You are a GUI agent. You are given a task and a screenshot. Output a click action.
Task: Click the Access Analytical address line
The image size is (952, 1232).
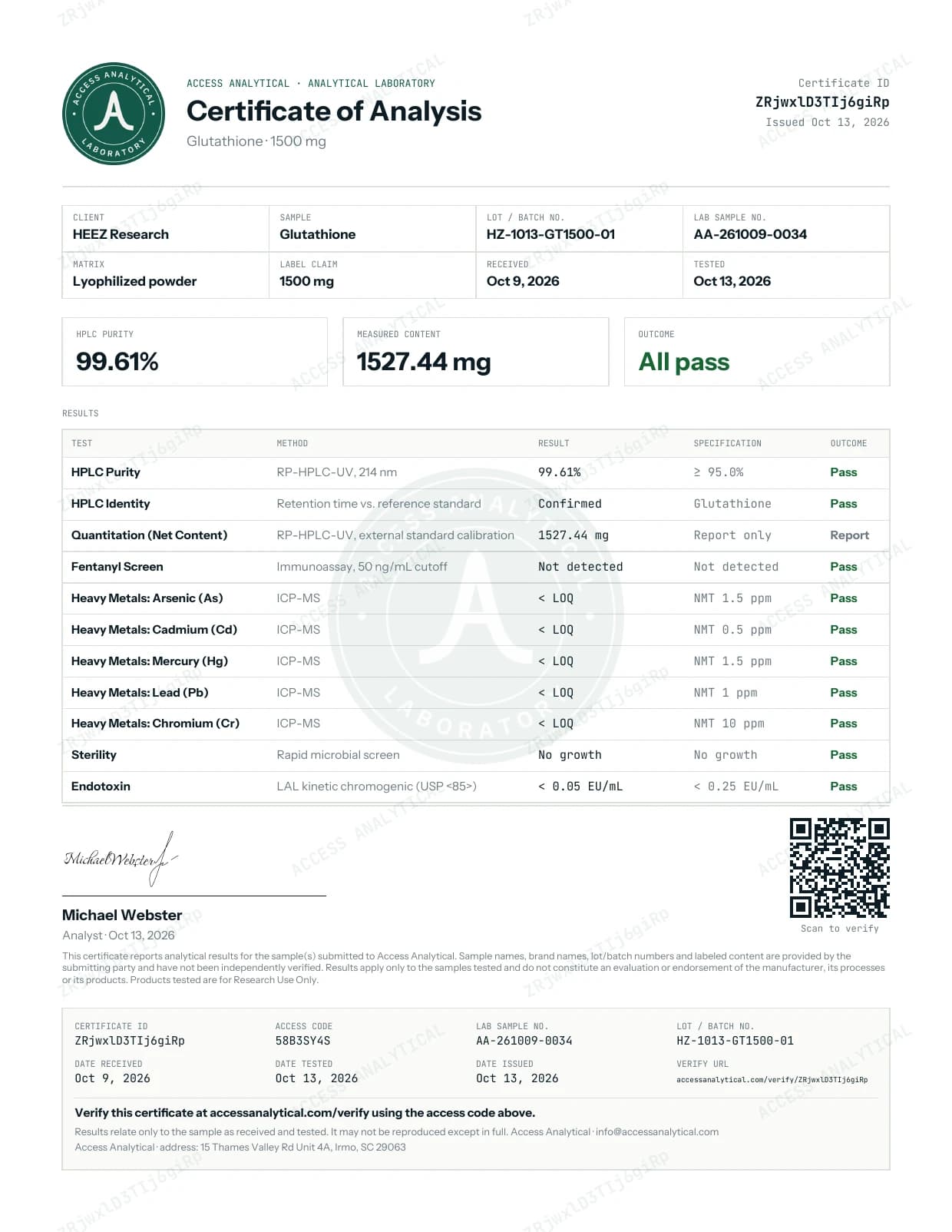240,1148
